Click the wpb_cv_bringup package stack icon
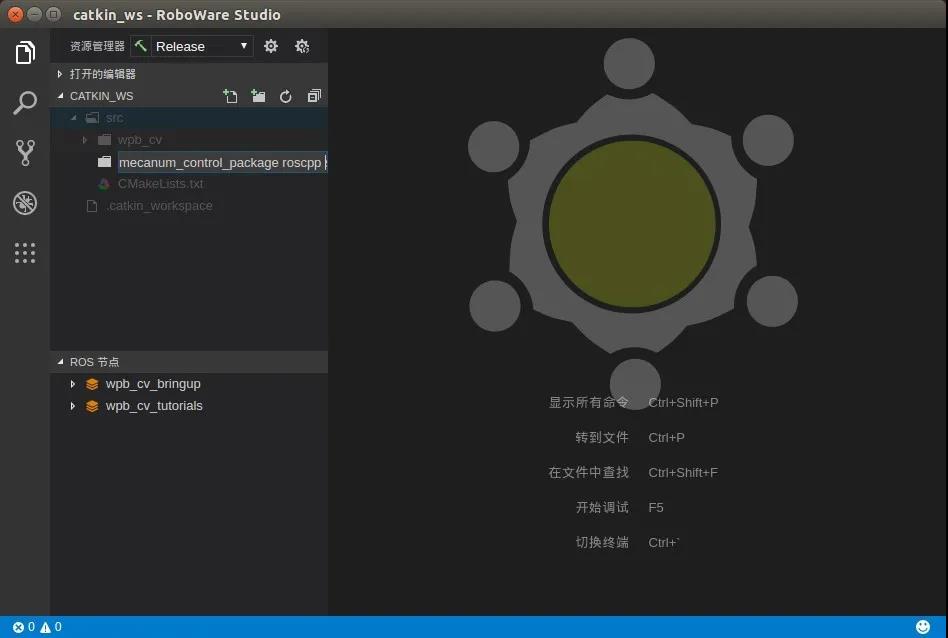Screen dimensions: 948x638 (x=92, y=384)
